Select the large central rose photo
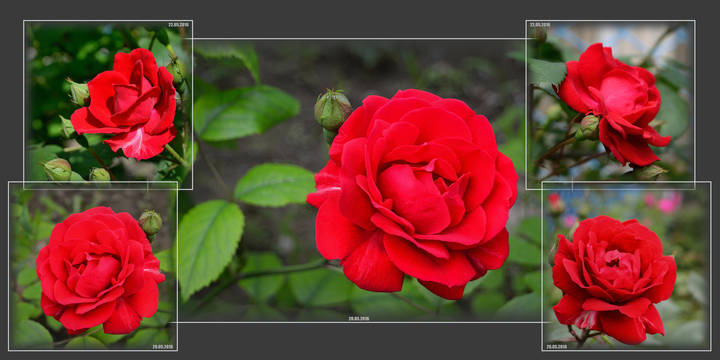This screenshot has height=360, width=720. (360, 180)
